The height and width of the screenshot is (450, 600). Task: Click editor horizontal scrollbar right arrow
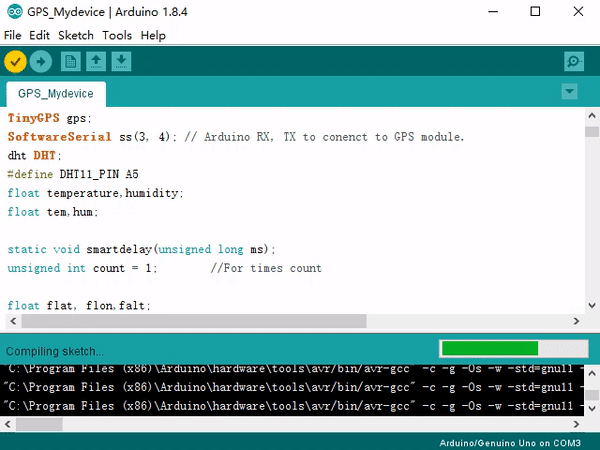click(576, 321)
